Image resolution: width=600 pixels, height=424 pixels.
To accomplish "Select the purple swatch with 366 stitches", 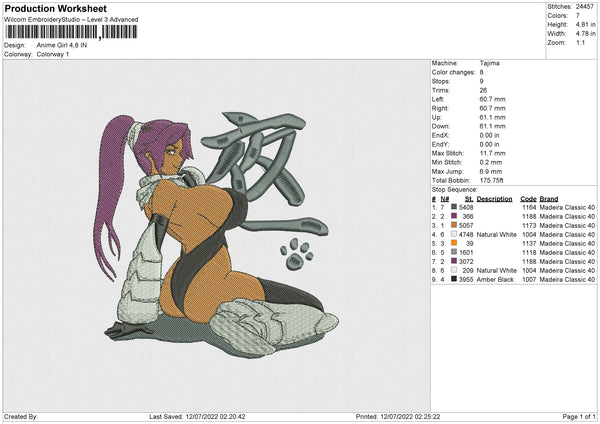I will pos(454,216).
